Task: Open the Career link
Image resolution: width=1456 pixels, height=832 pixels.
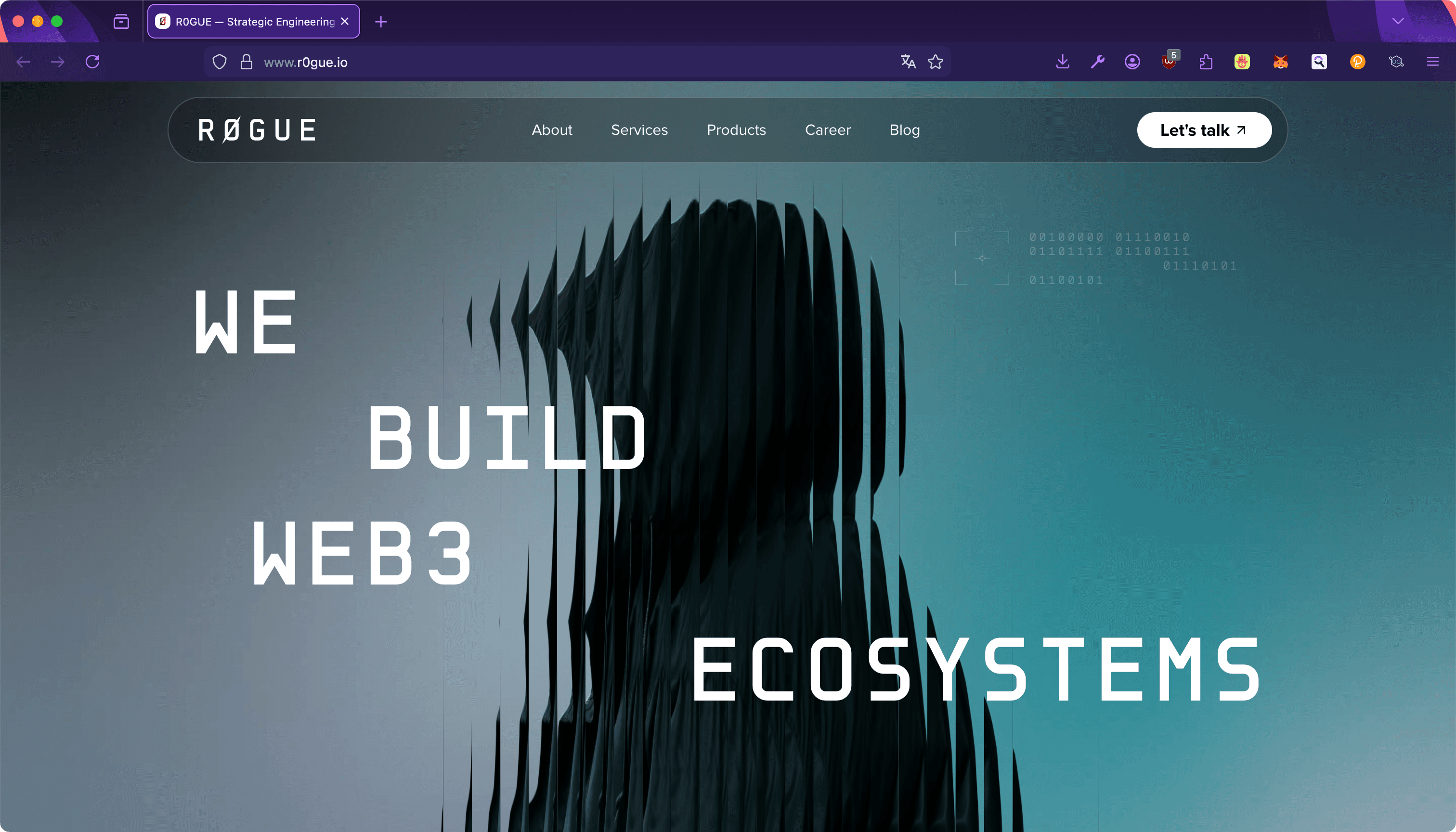Action: [828, 130]
